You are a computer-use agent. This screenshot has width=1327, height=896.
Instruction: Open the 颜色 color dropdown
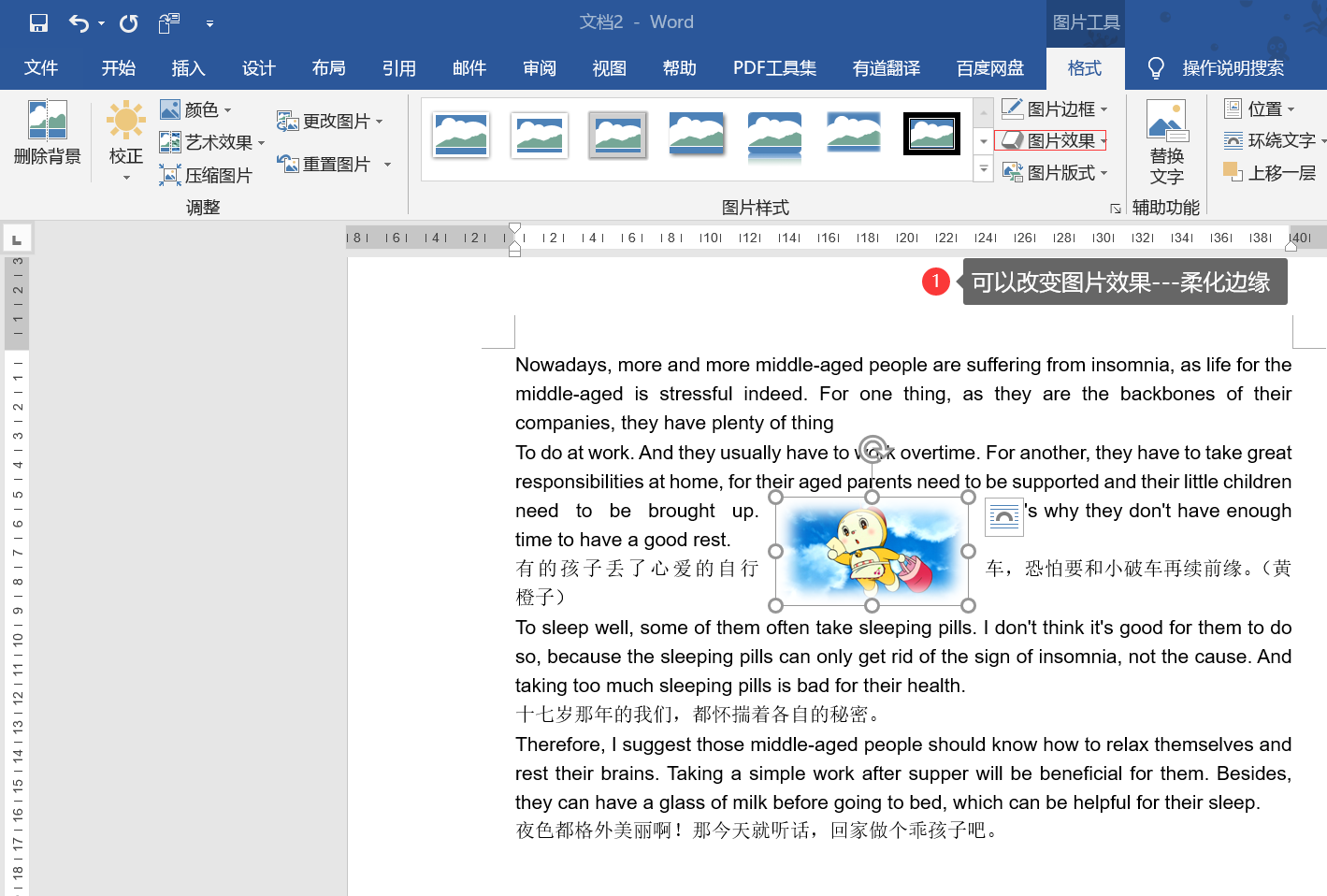[x=195, y=109]
